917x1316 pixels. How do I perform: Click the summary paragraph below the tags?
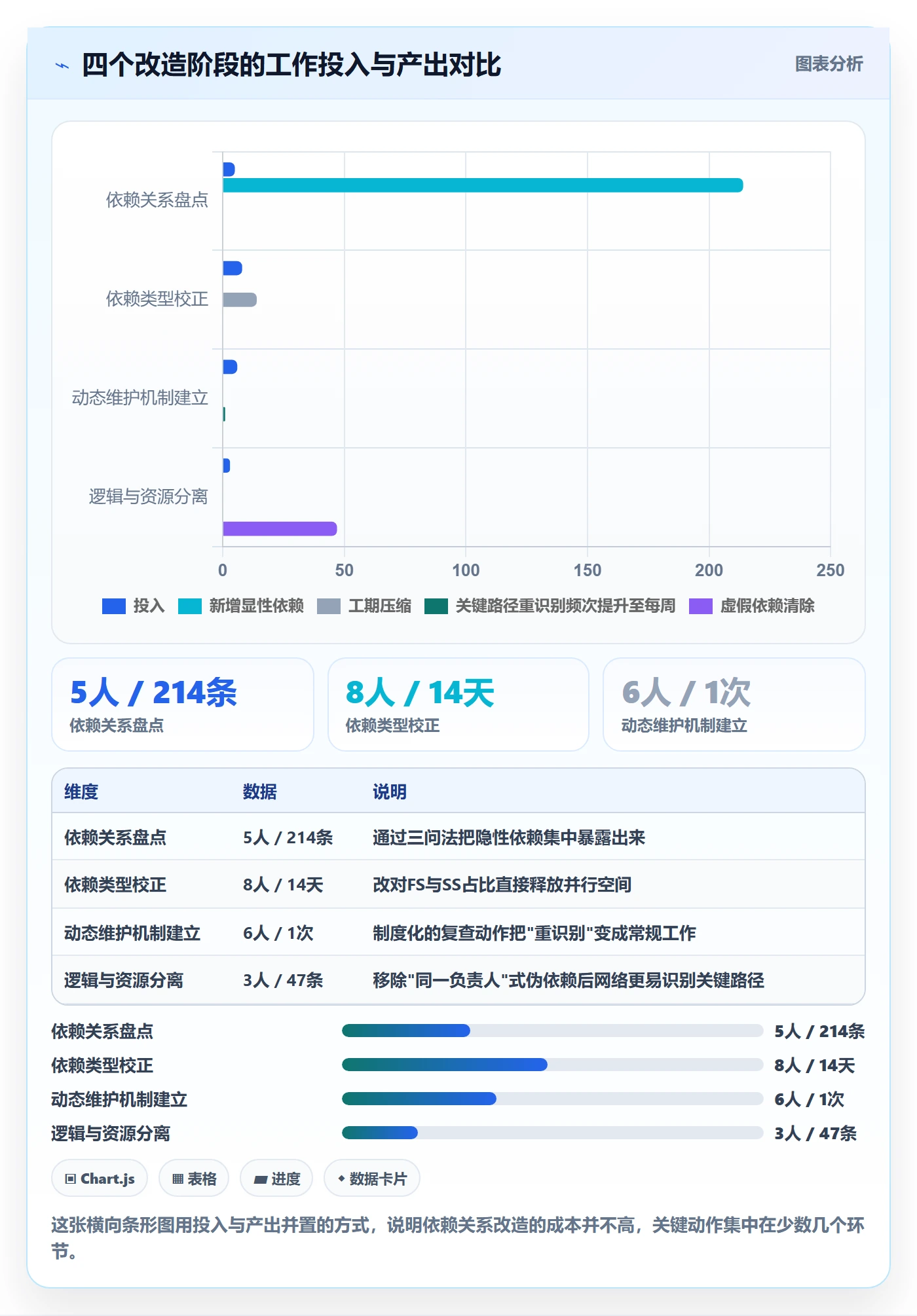(x=458, y=1238)
